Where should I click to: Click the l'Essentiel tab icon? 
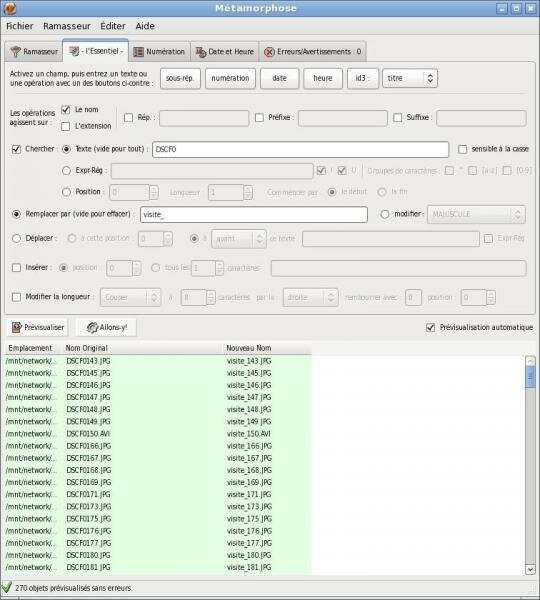(74, 51)
